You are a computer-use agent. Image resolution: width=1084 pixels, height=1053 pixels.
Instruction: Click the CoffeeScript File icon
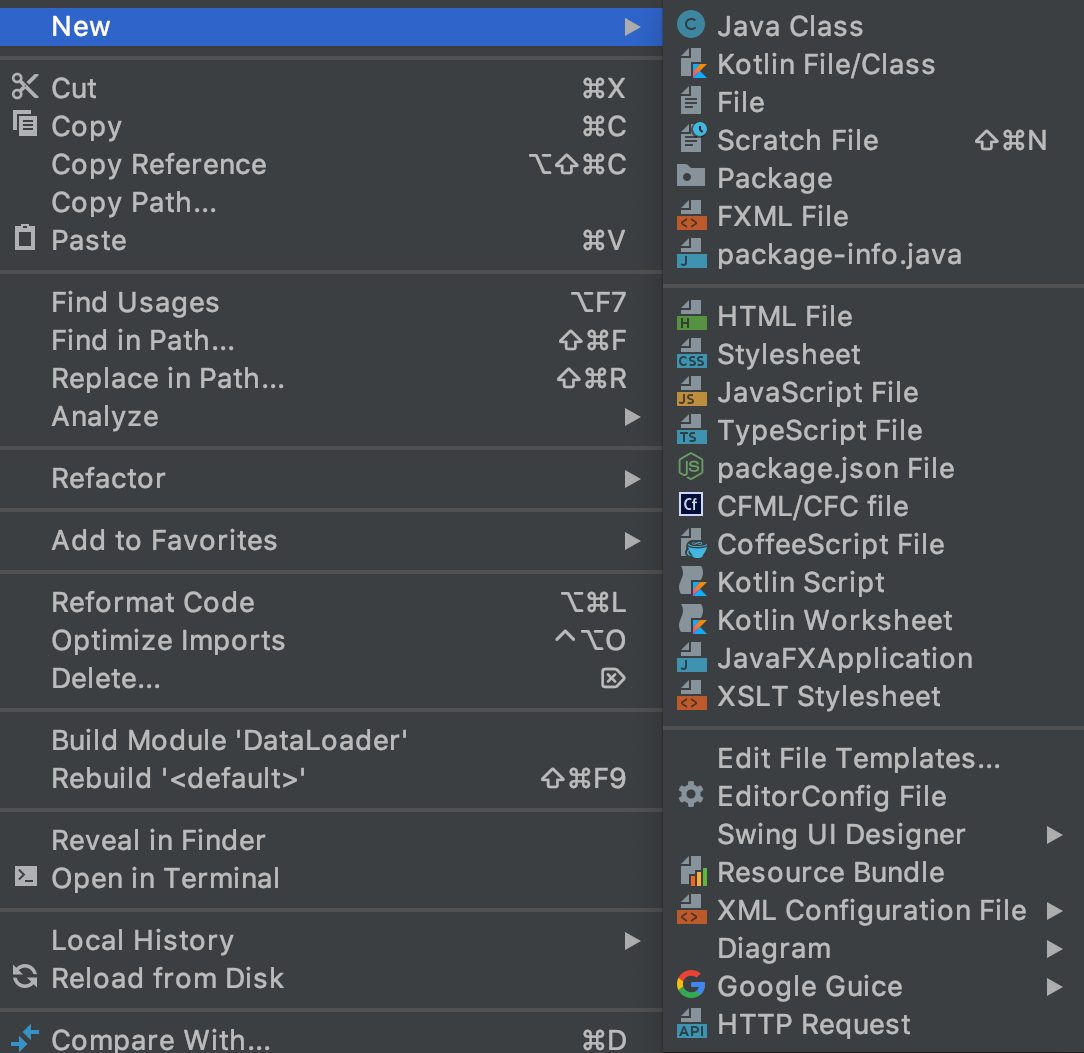[x=691, y=544]
